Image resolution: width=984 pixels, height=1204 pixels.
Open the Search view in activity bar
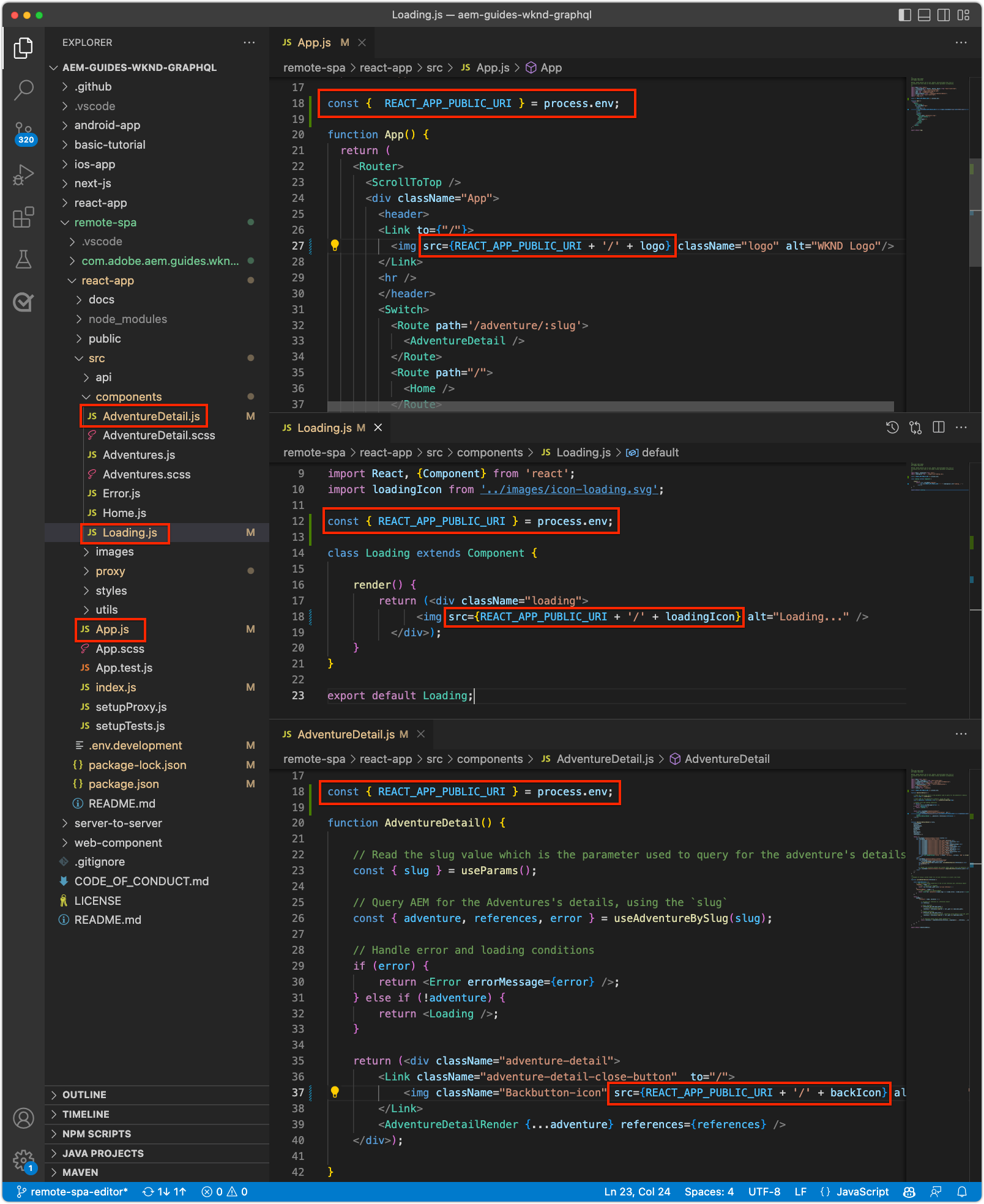tap(23, 90)
